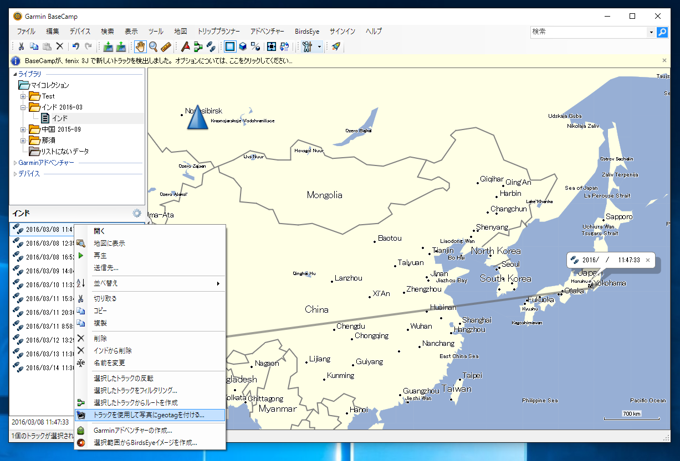Click the gear filter icon in インド panel
The height and width of the screenshot is (461, 680).
(x=137, y=213)
